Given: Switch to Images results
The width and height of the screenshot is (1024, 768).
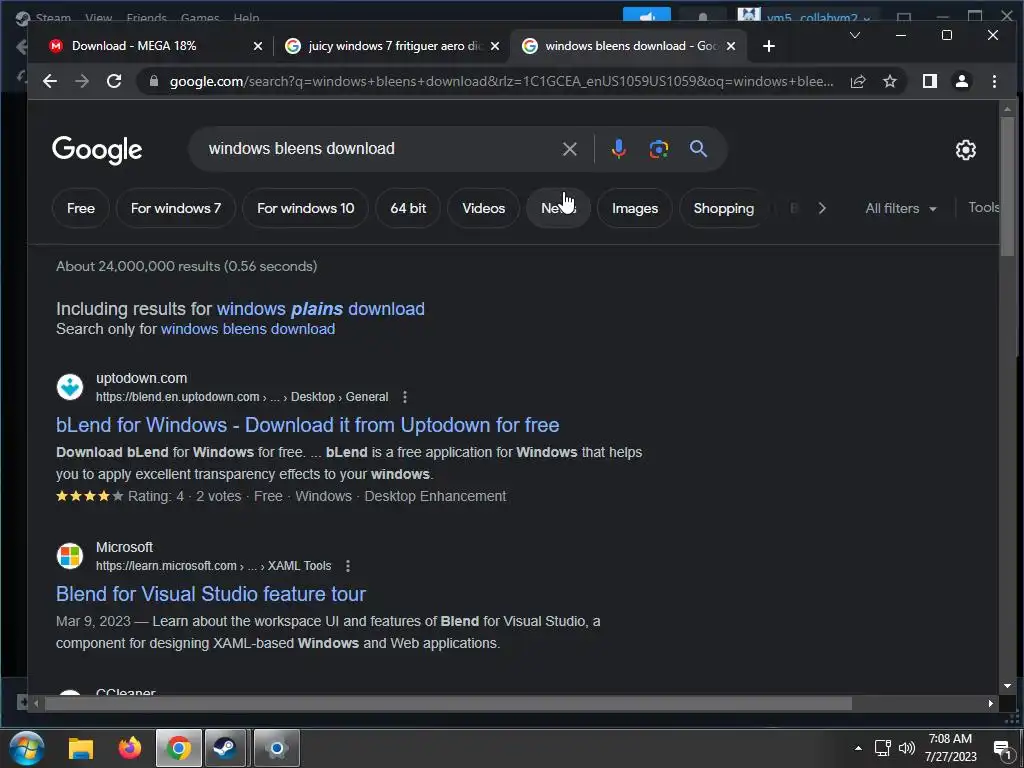Looking at the screenshot, I should point(635,208).
